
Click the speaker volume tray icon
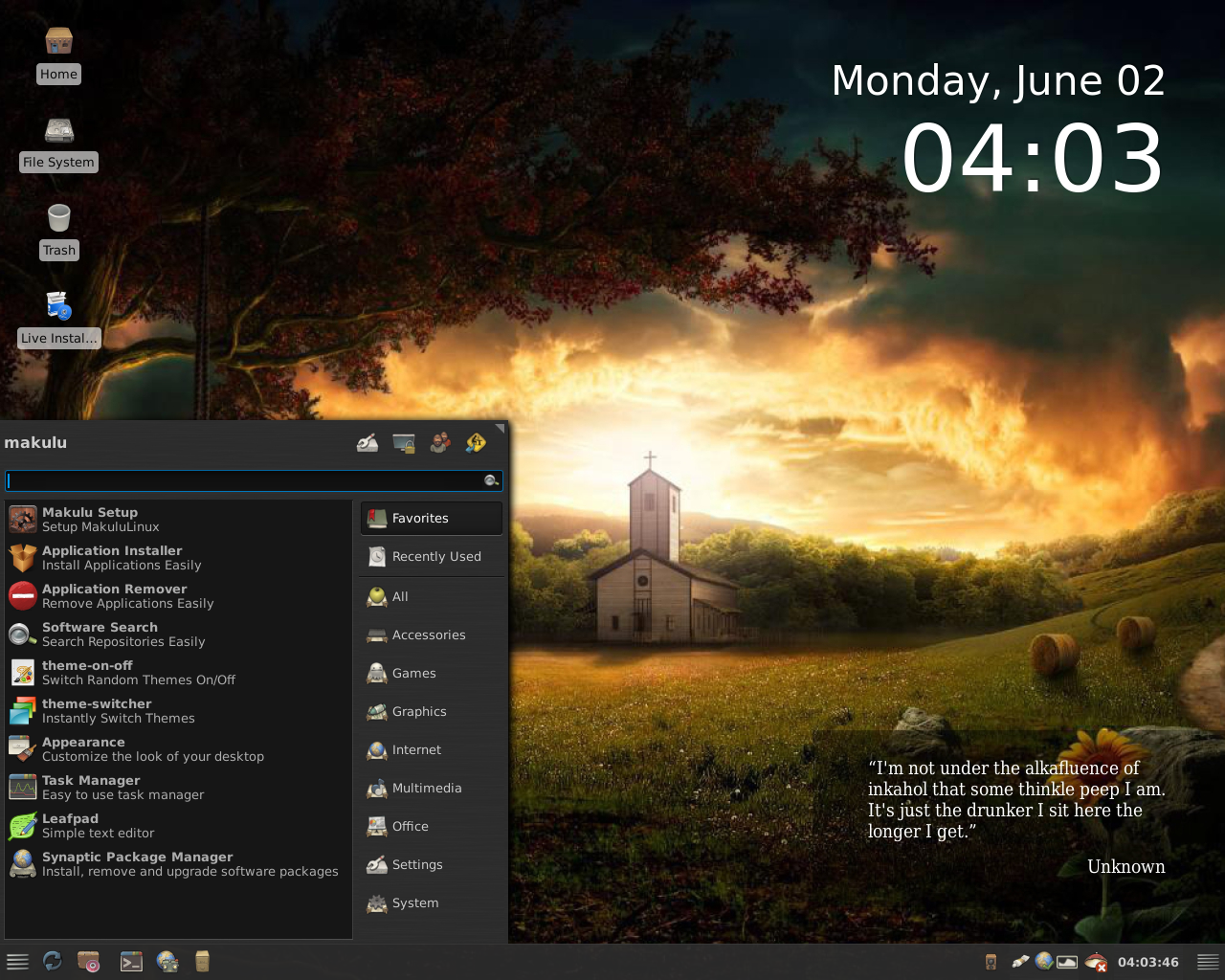point(991,962)
